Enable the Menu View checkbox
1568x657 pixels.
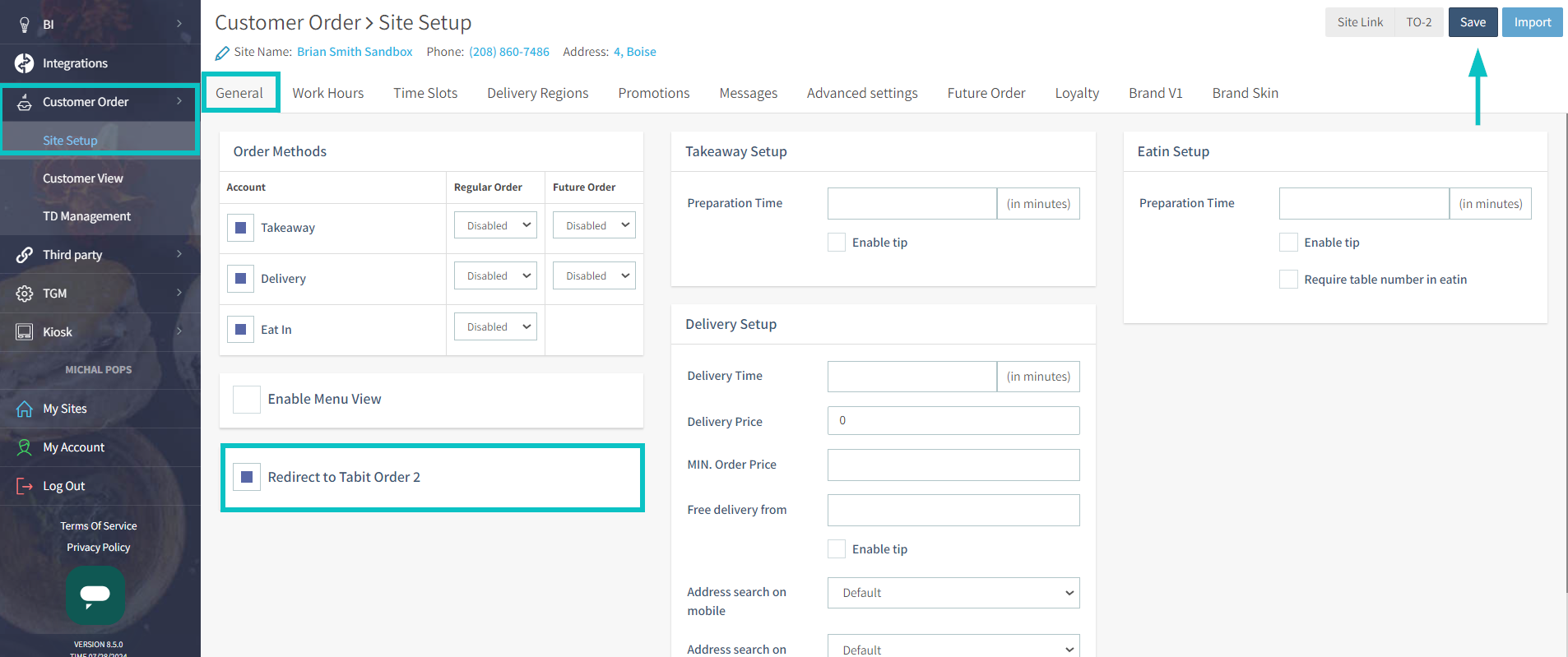click(247, 400)
